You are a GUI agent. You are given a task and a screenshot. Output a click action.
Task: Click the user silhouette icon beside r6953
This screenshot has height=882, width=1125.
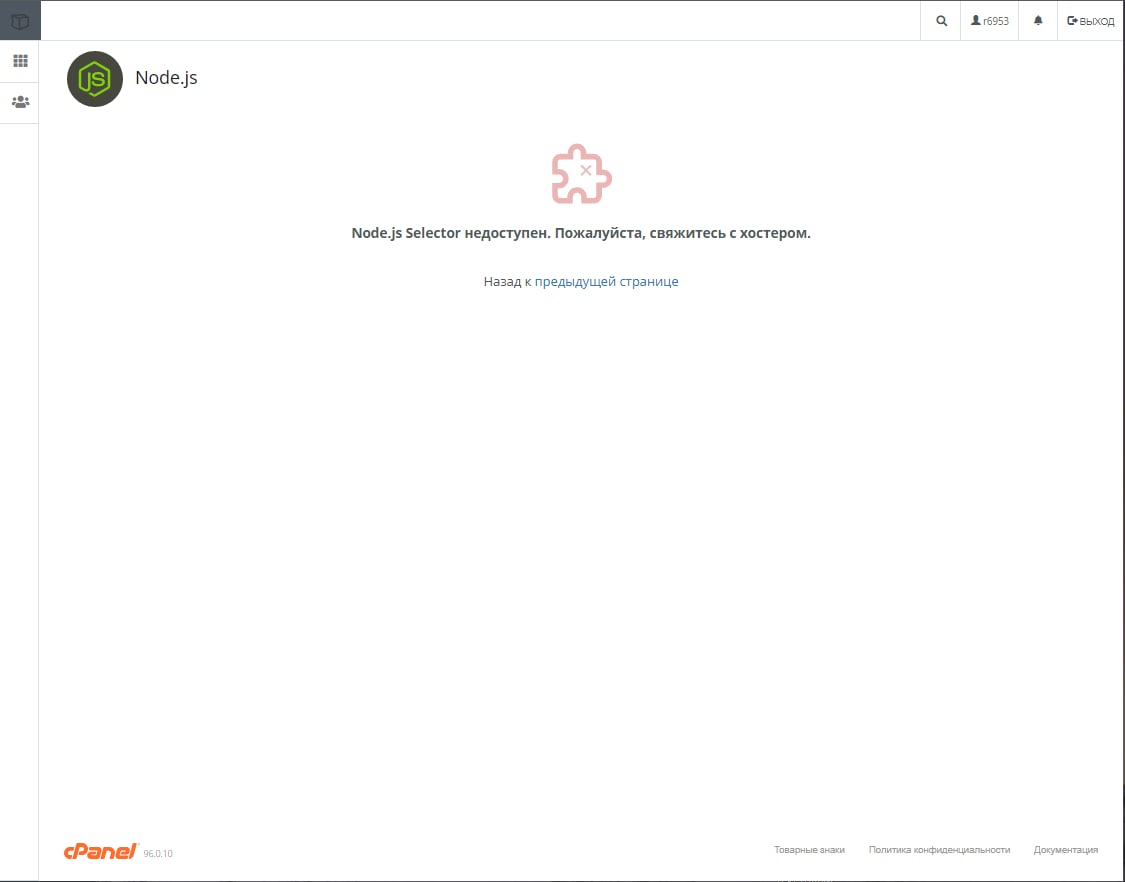976,21
